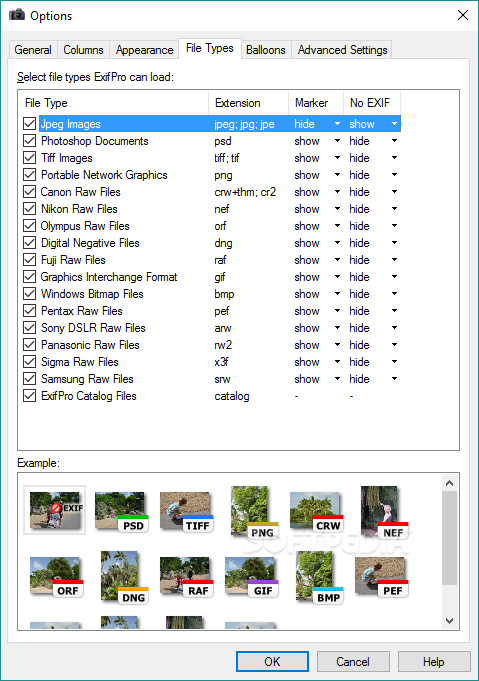Click the Cancel button
The height and width of the screenshot is (681, 479).
click(353, 661)
